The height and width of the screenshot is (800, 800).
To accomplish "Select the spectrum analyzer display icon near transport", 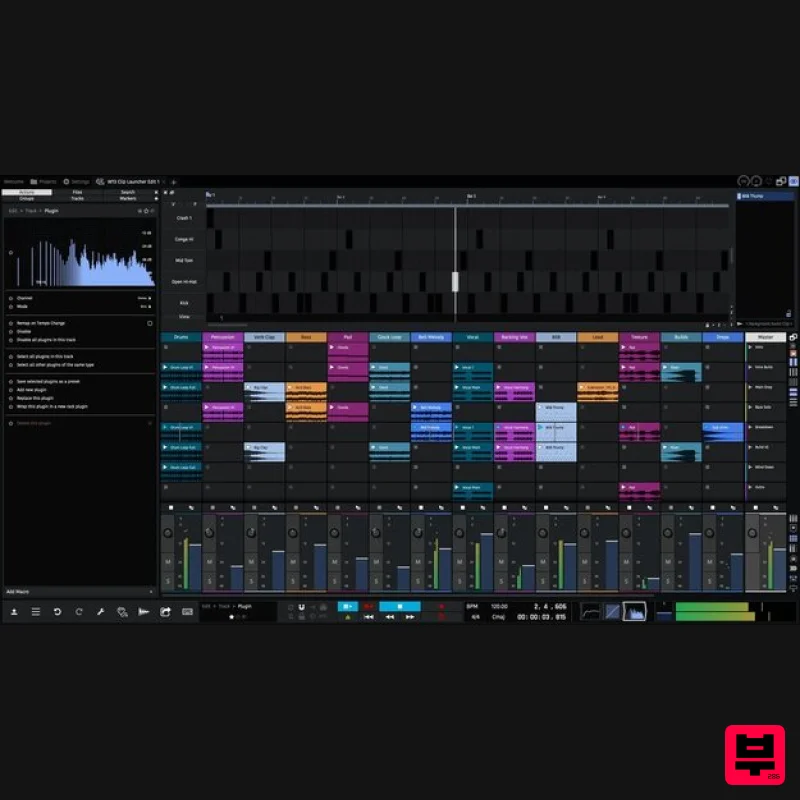I will (634, 612).
